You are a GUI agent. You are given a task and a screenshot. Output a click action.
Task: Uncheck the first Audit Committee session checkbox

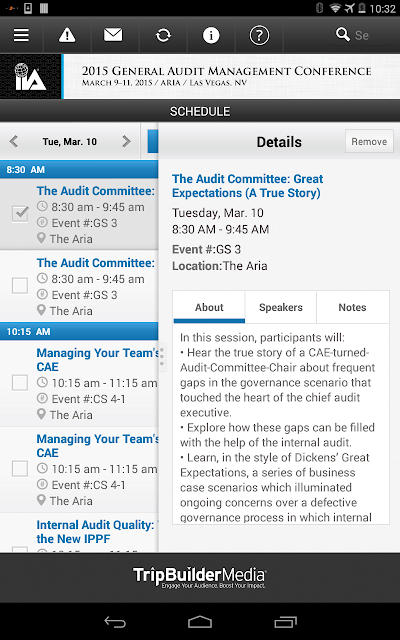(x=20, y=214)
